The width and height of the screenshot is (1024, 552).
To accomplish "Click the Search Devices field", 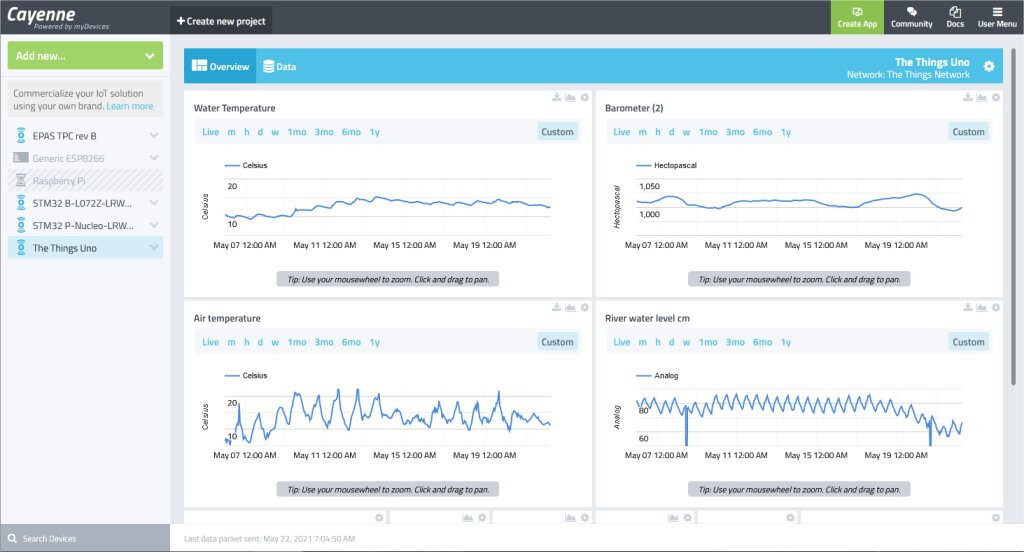I will point(86,538).
